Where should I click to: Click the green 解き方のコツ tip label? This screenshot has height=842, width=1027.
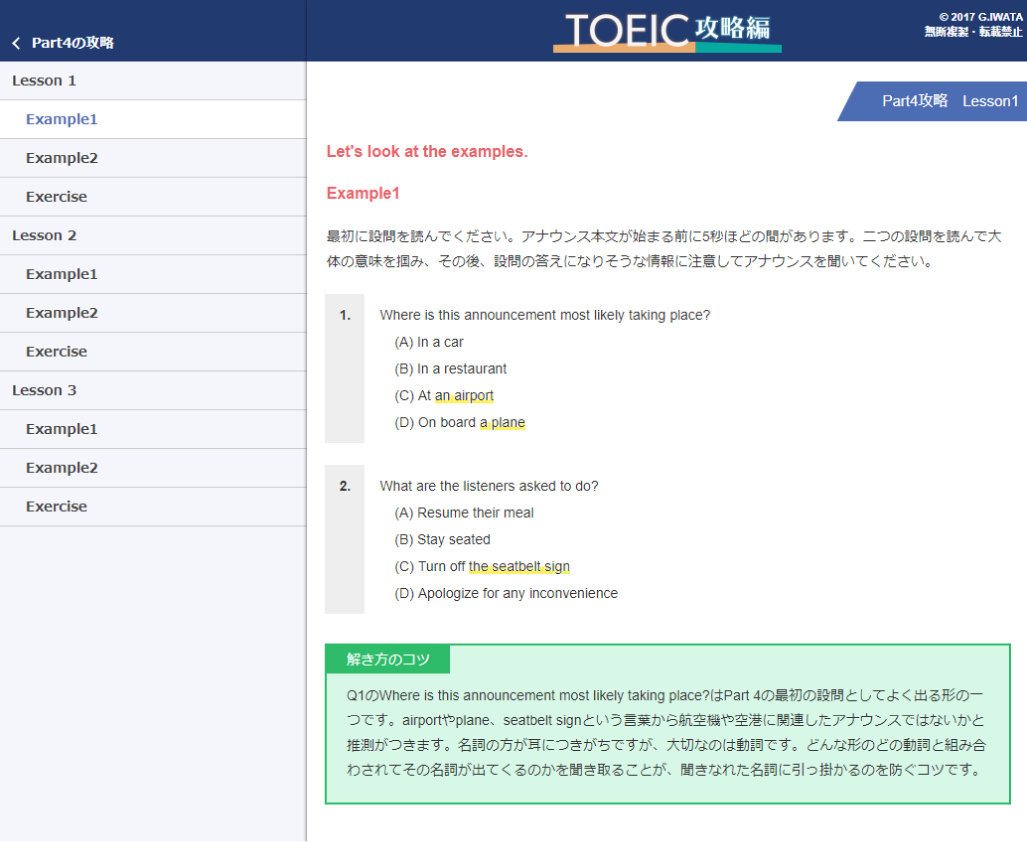(x=388, y=660)
